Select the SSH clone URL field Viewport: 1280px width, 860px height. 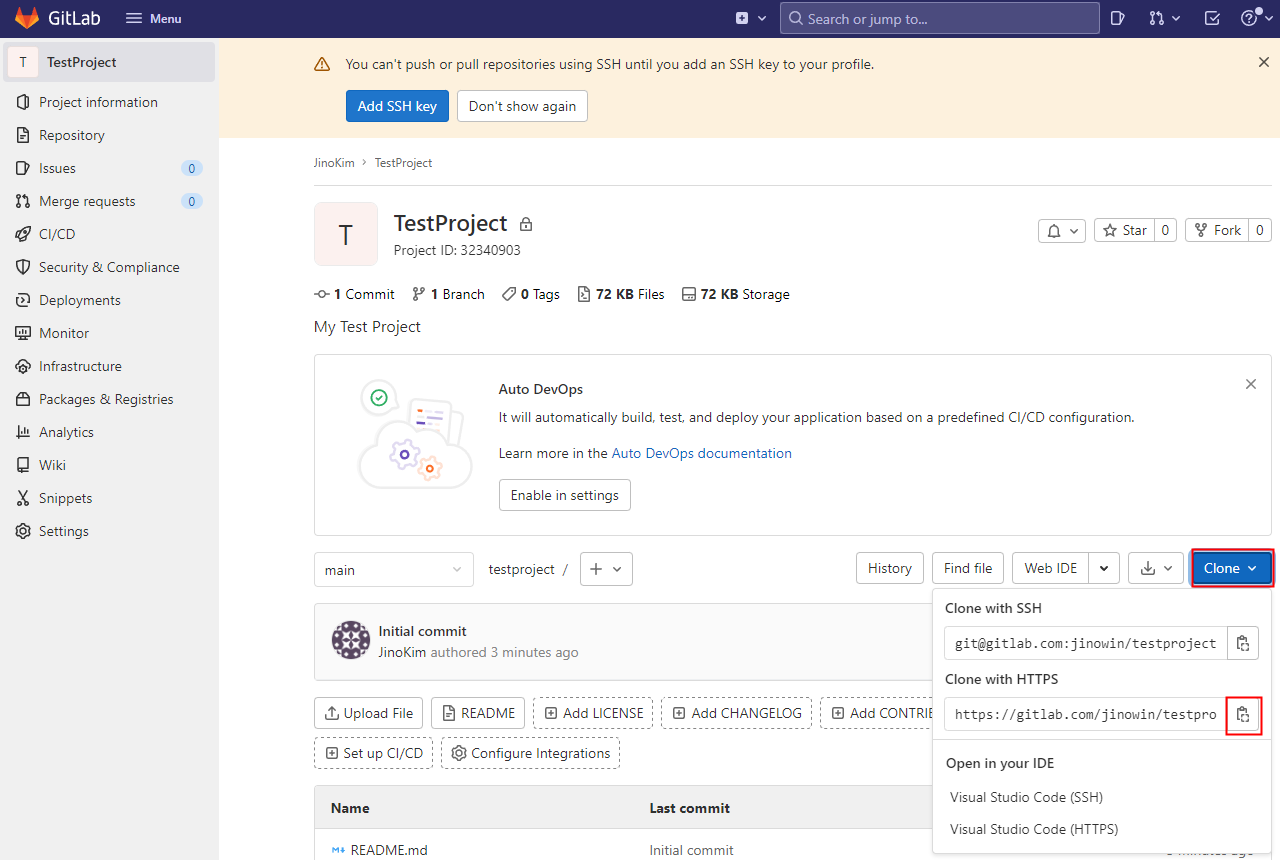[1086, 643]
